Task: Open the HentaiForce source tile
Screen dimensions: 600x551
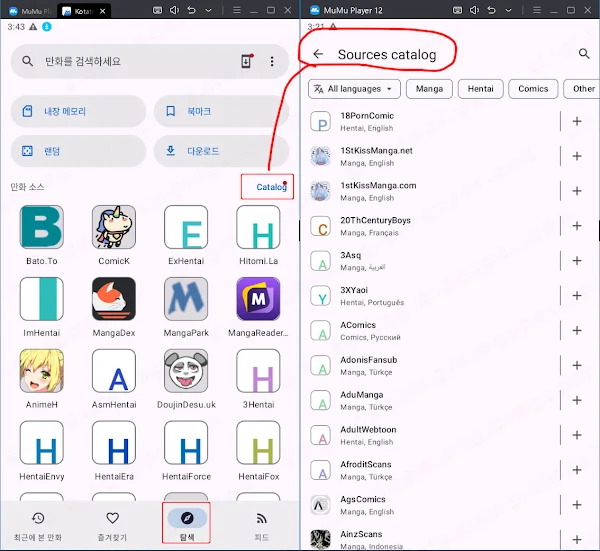Action: pyautogui.click(x=186, y=443)
